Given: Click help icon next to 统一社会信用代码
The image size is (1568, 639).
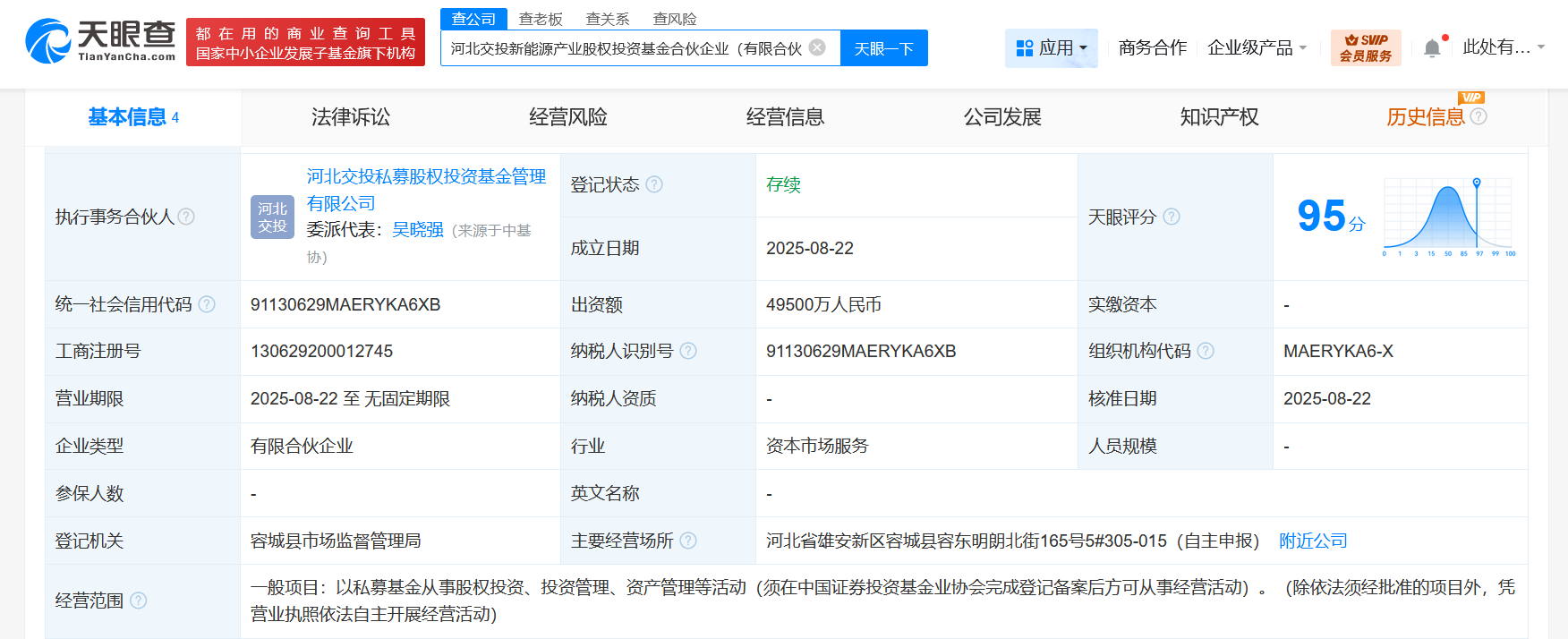Looking at the screenshot, I should [207, 304].
